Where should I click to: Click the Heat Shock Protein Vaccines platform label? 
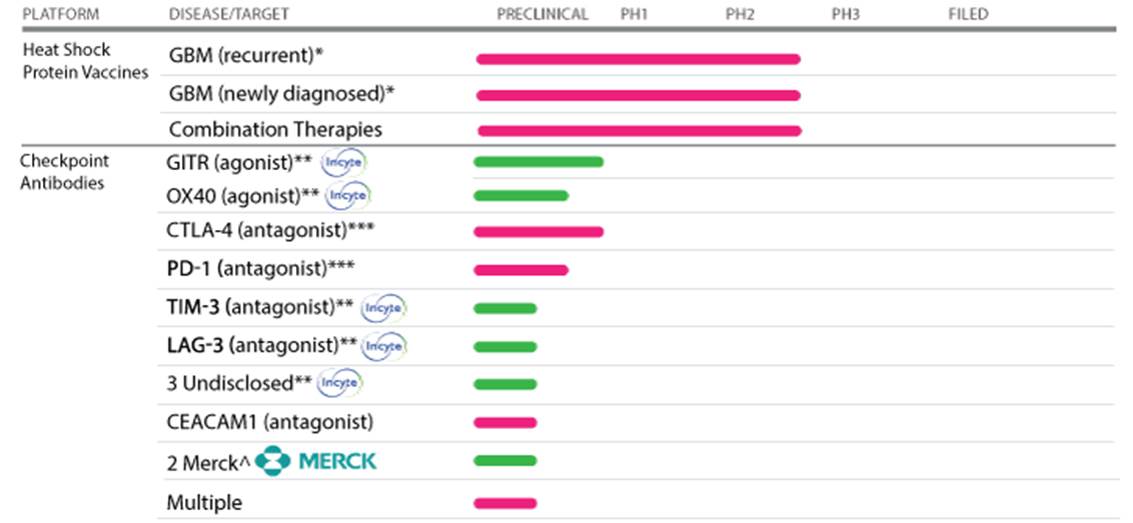(x=84, y=61)
